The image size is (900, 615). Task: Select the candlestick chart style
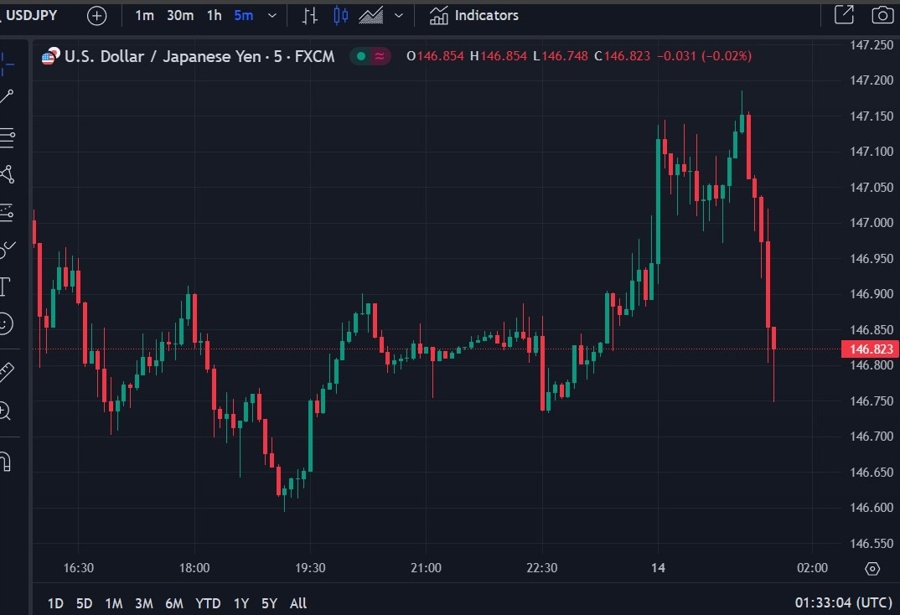341,15
